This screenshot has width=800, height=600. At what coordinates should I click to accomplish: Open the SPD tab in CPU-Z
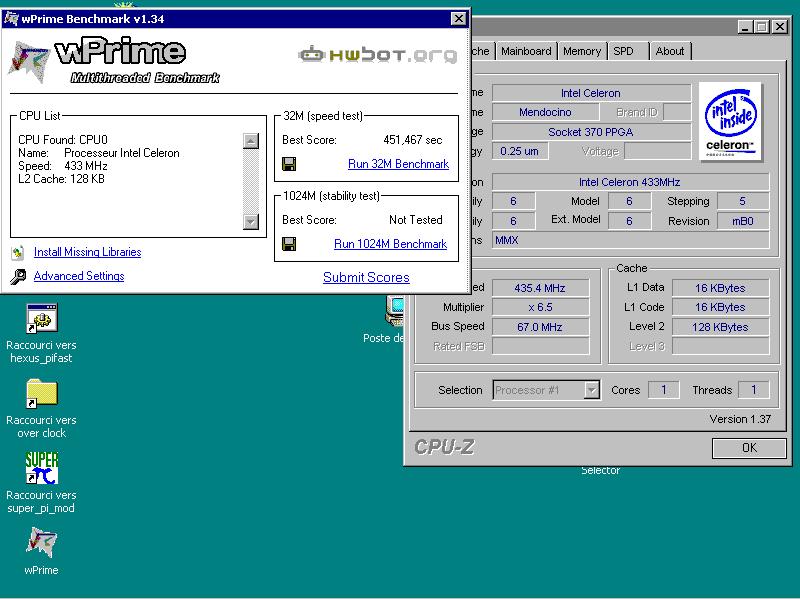pos(623,51)
